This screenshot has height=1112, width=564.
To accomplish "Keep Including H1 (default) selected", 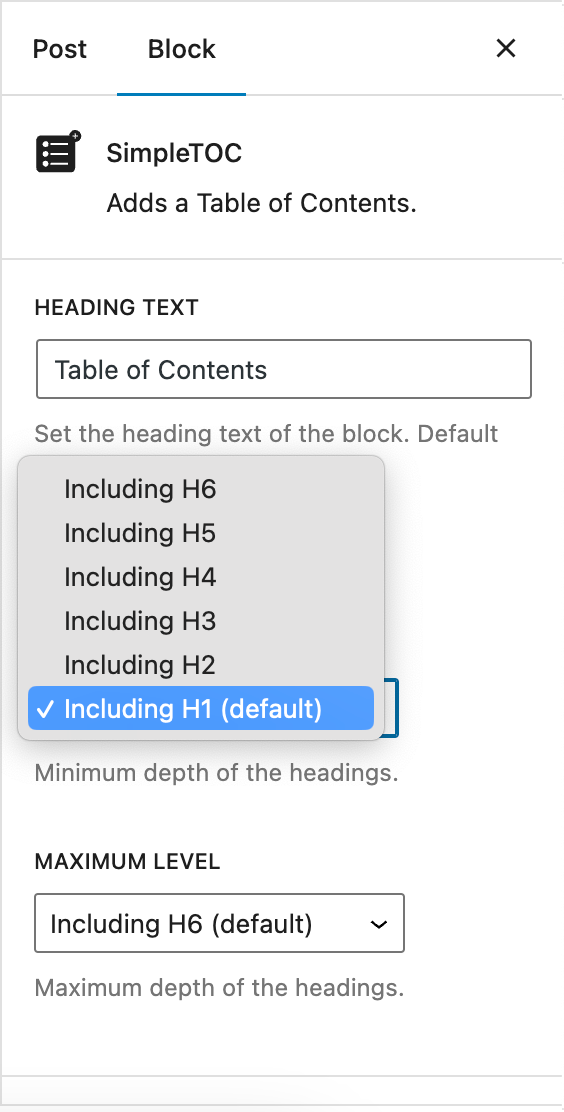I will pos(201,708).
